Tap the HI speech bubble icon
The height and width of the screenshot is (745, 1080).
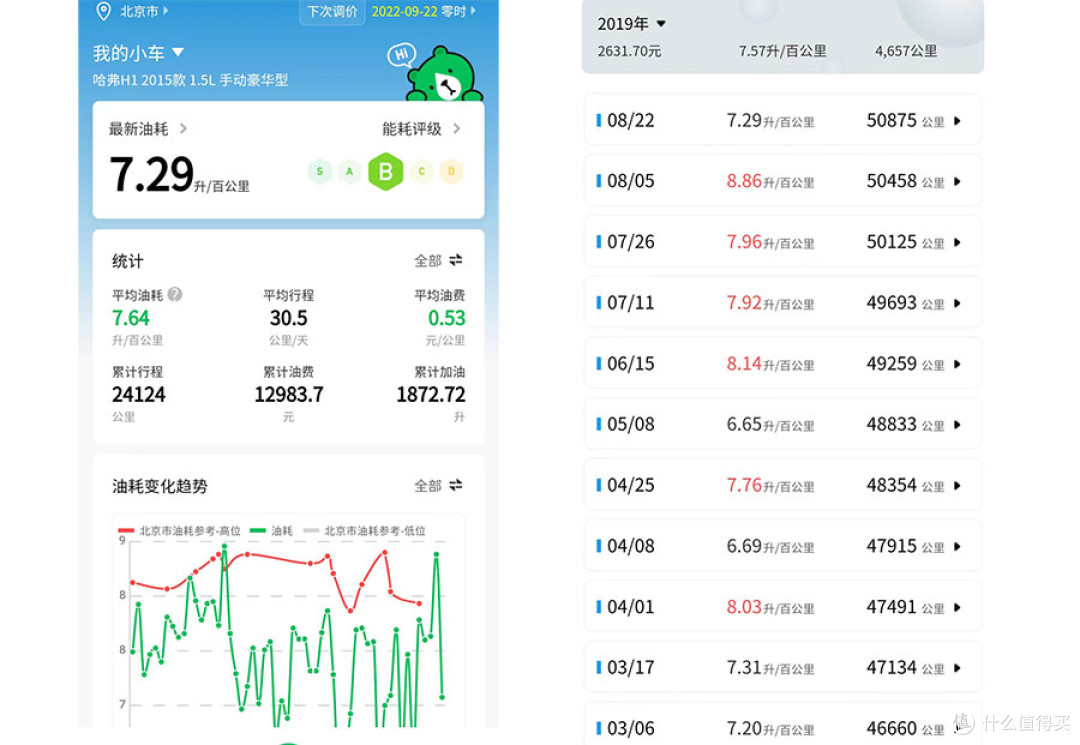[x=401, y=54]
